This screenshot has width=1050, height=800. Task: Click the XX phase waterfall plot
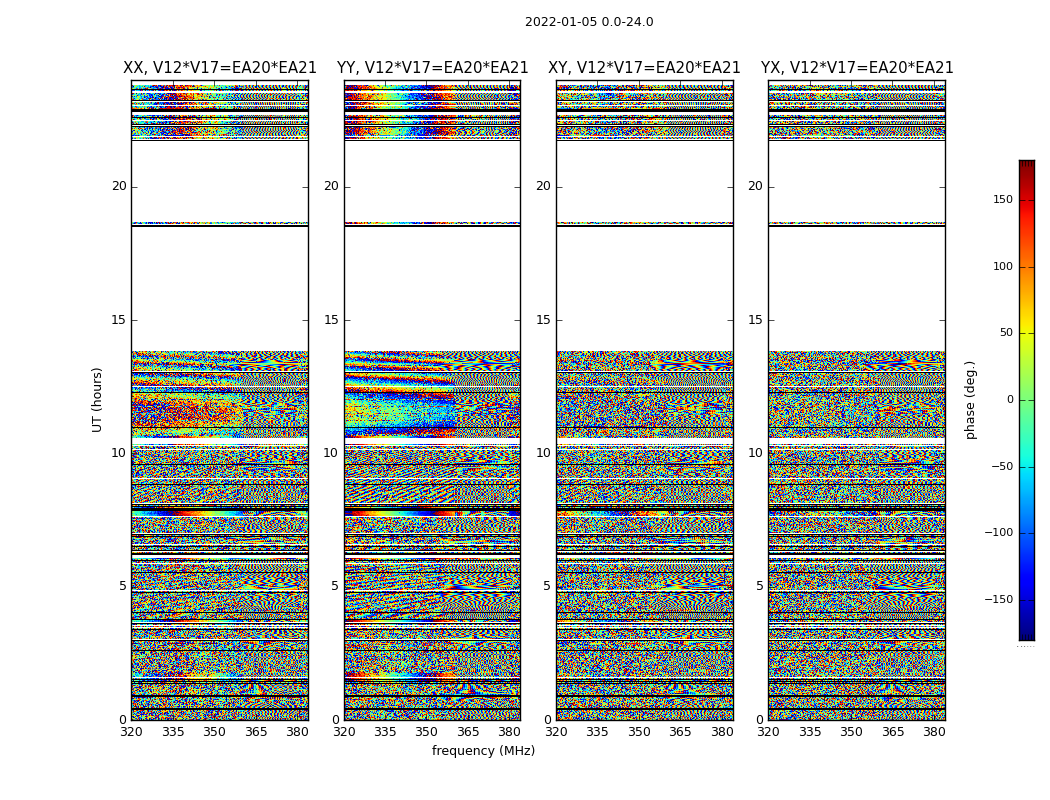click(220, 400)
